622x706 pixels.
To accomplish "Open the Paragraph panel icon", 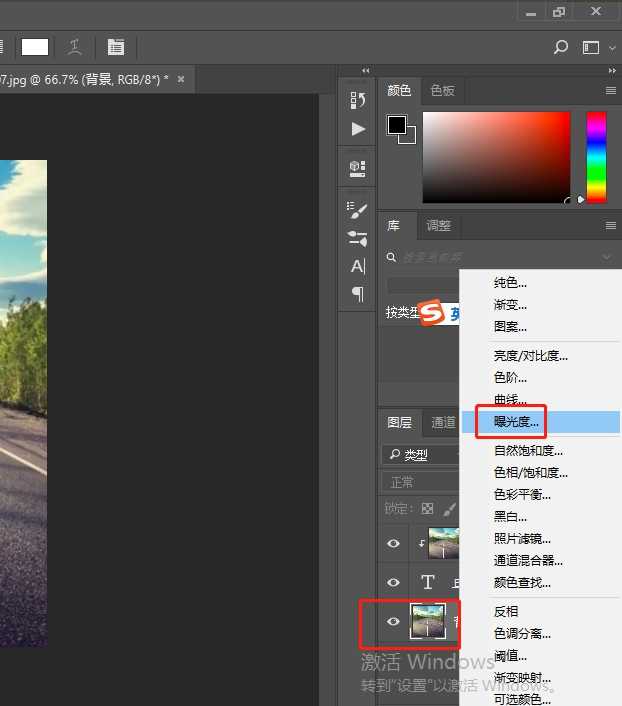I will click(x=357, y=294).
